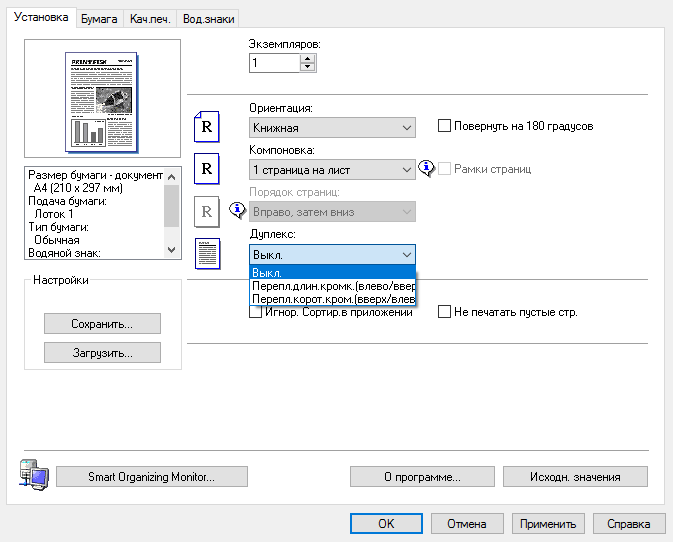Image resolution: width=673 pixels, height=542 pixels.
Task: Toggle Не печатать пустые стр. checkbox
Action: point(445,312)
